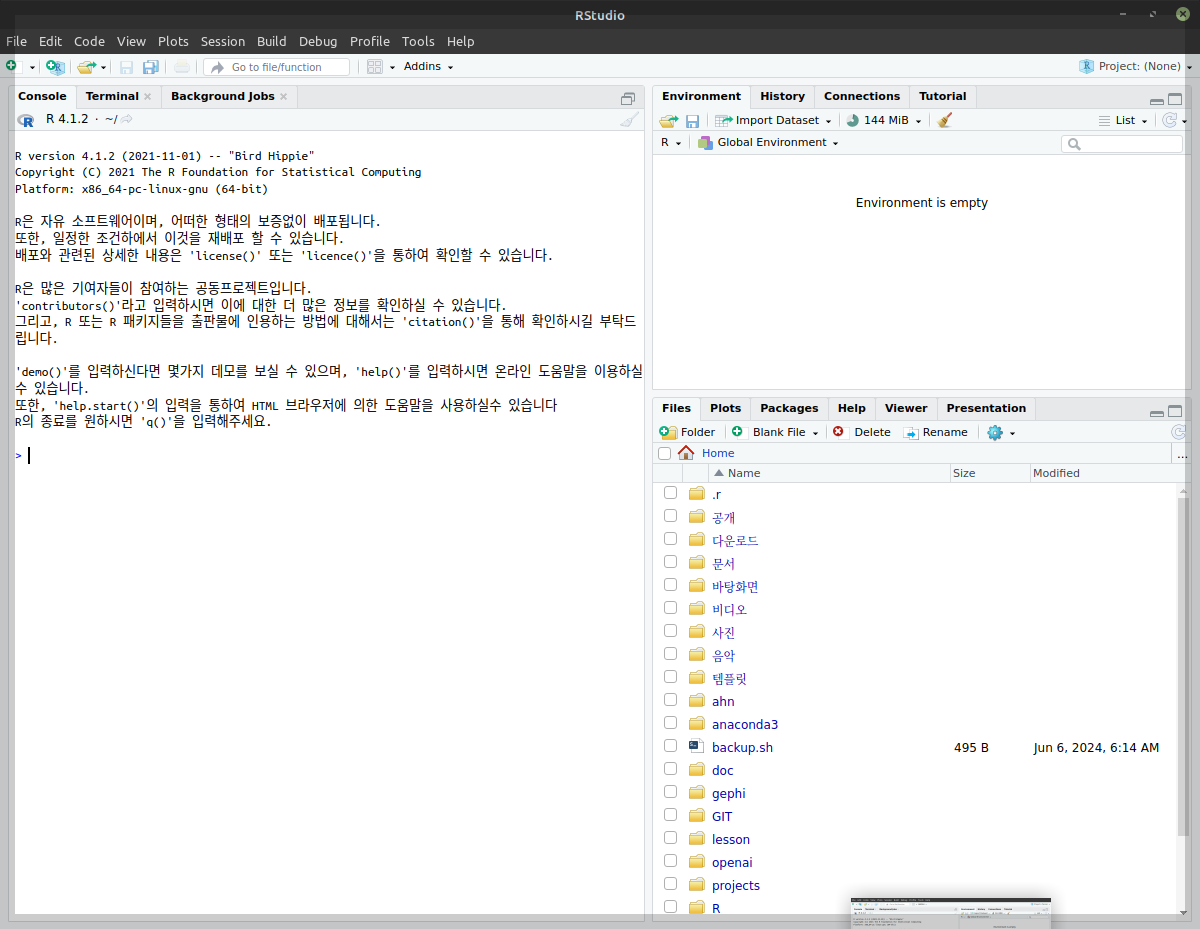1200x929 pixels.
Task: Check the box next to backup.sh
Action: click(670, 746)
